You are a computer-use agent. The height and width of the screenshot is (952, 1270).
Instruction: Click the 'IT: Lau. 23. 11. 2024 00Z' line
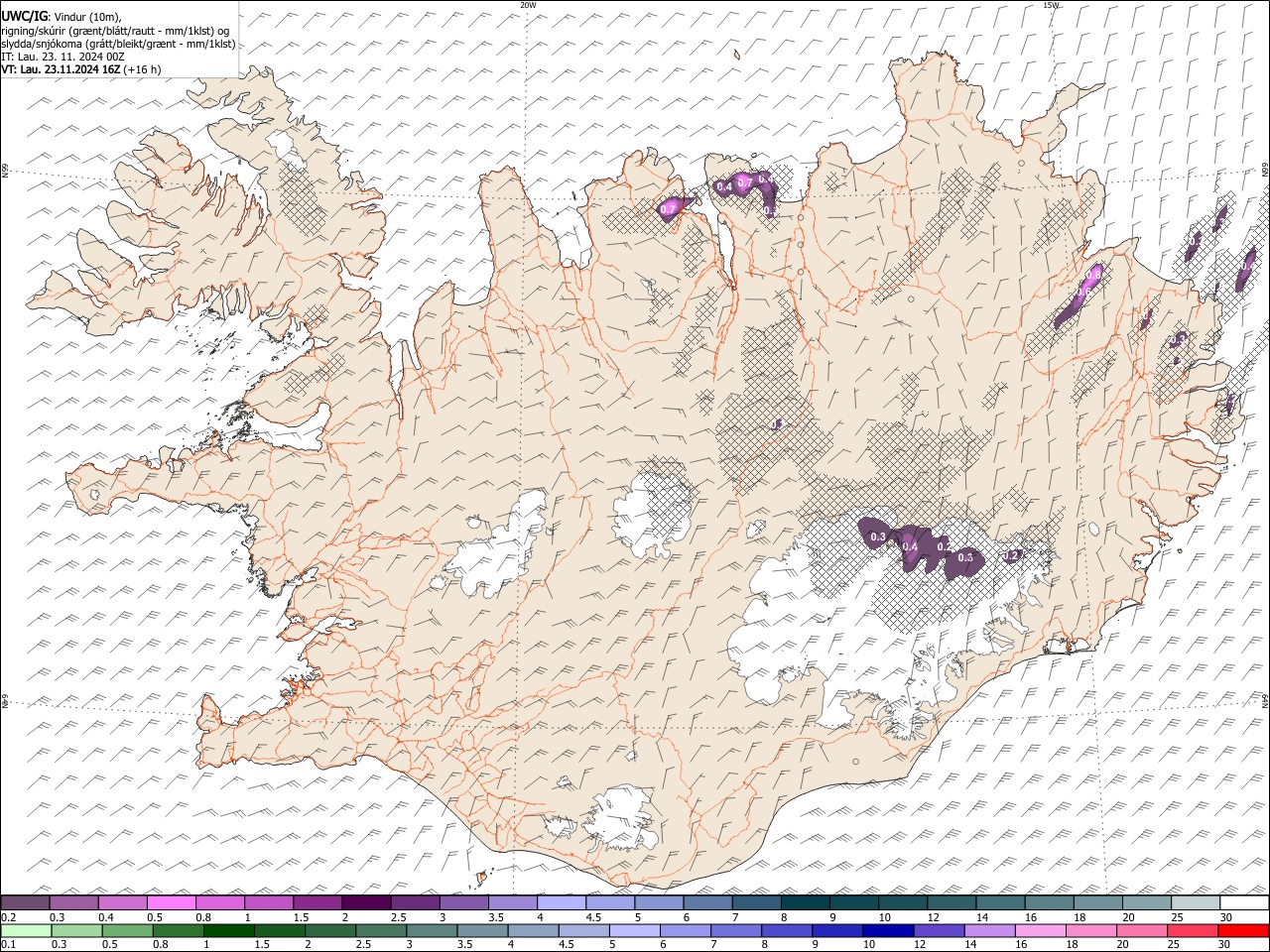[x=63, y=57]
